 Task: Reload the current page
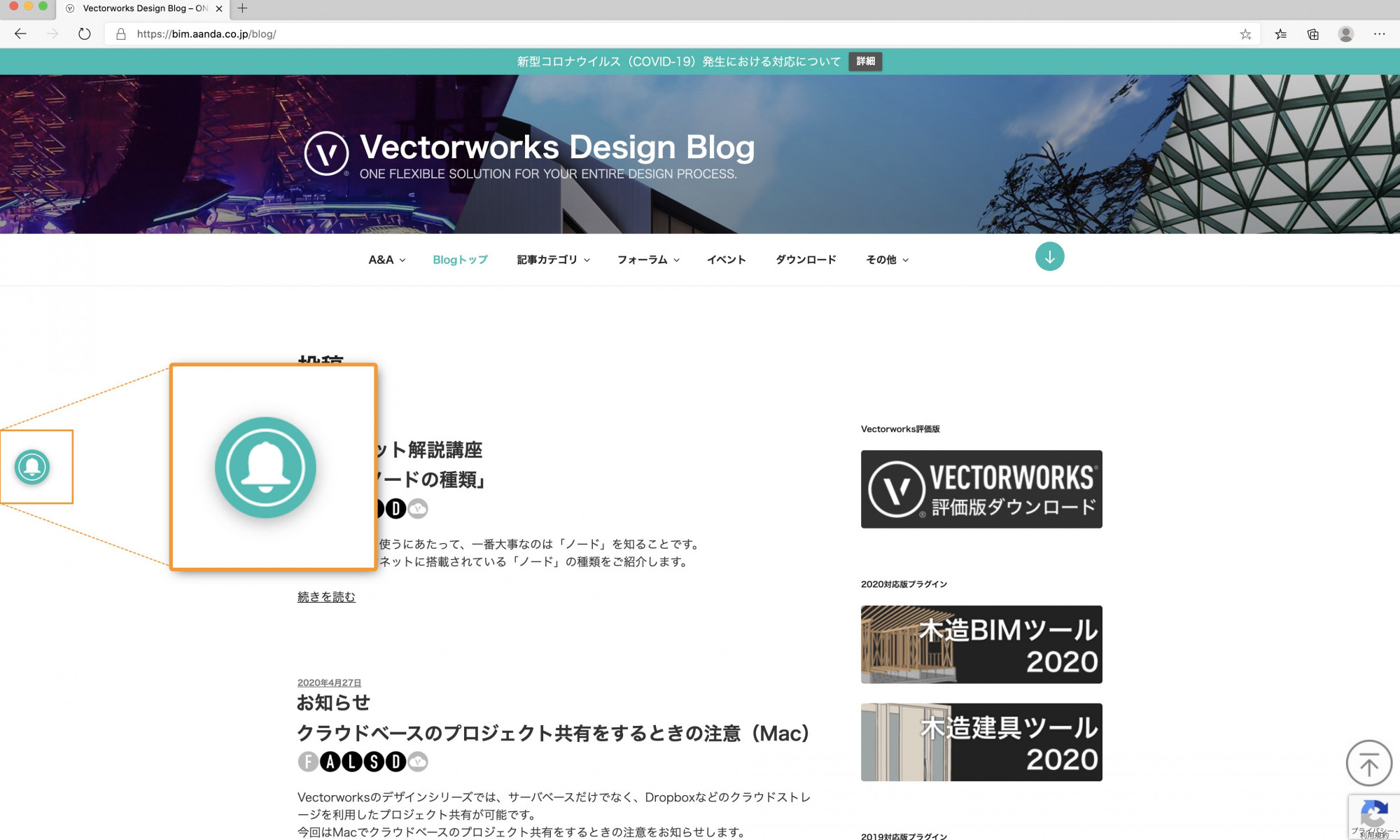(x=84, y=34)
